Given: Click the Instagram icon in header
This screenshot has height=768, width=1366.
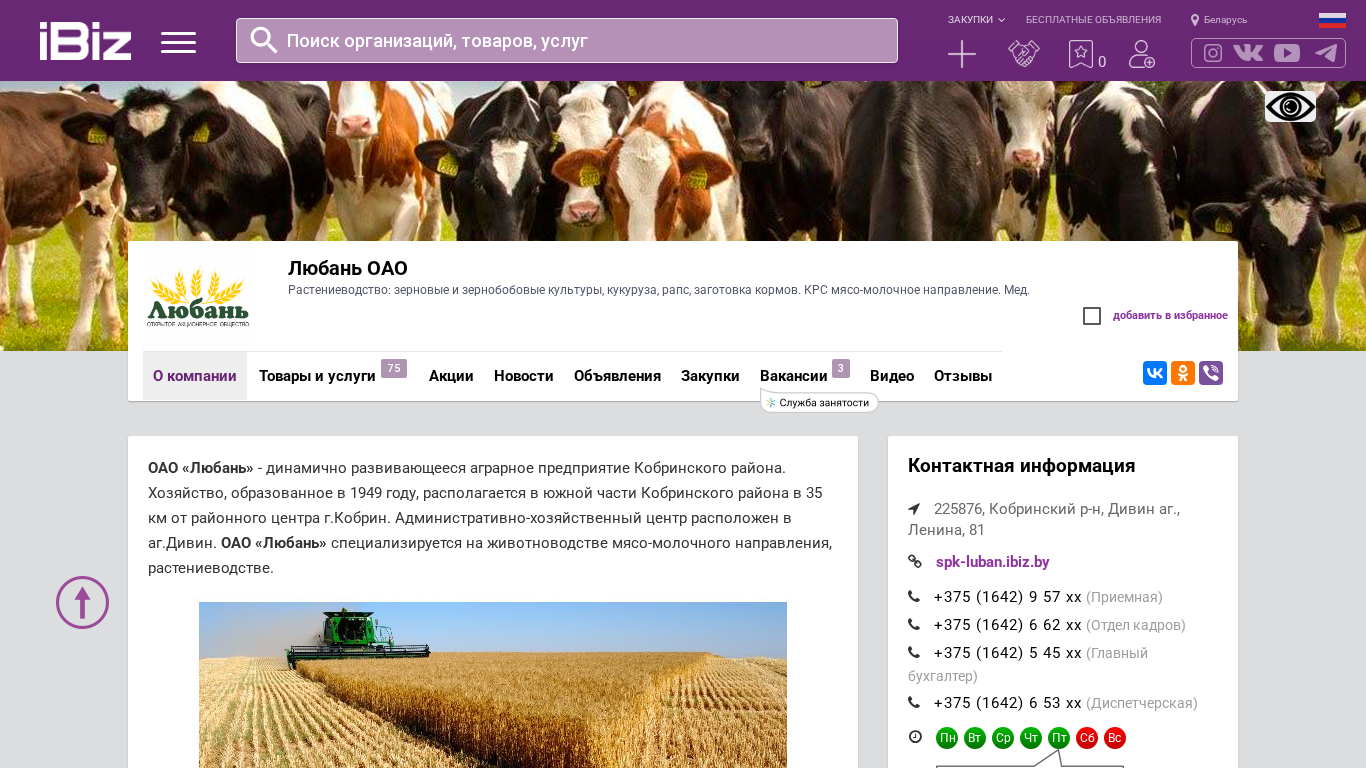Looking at the screenshot, I should coord(1213,53).
